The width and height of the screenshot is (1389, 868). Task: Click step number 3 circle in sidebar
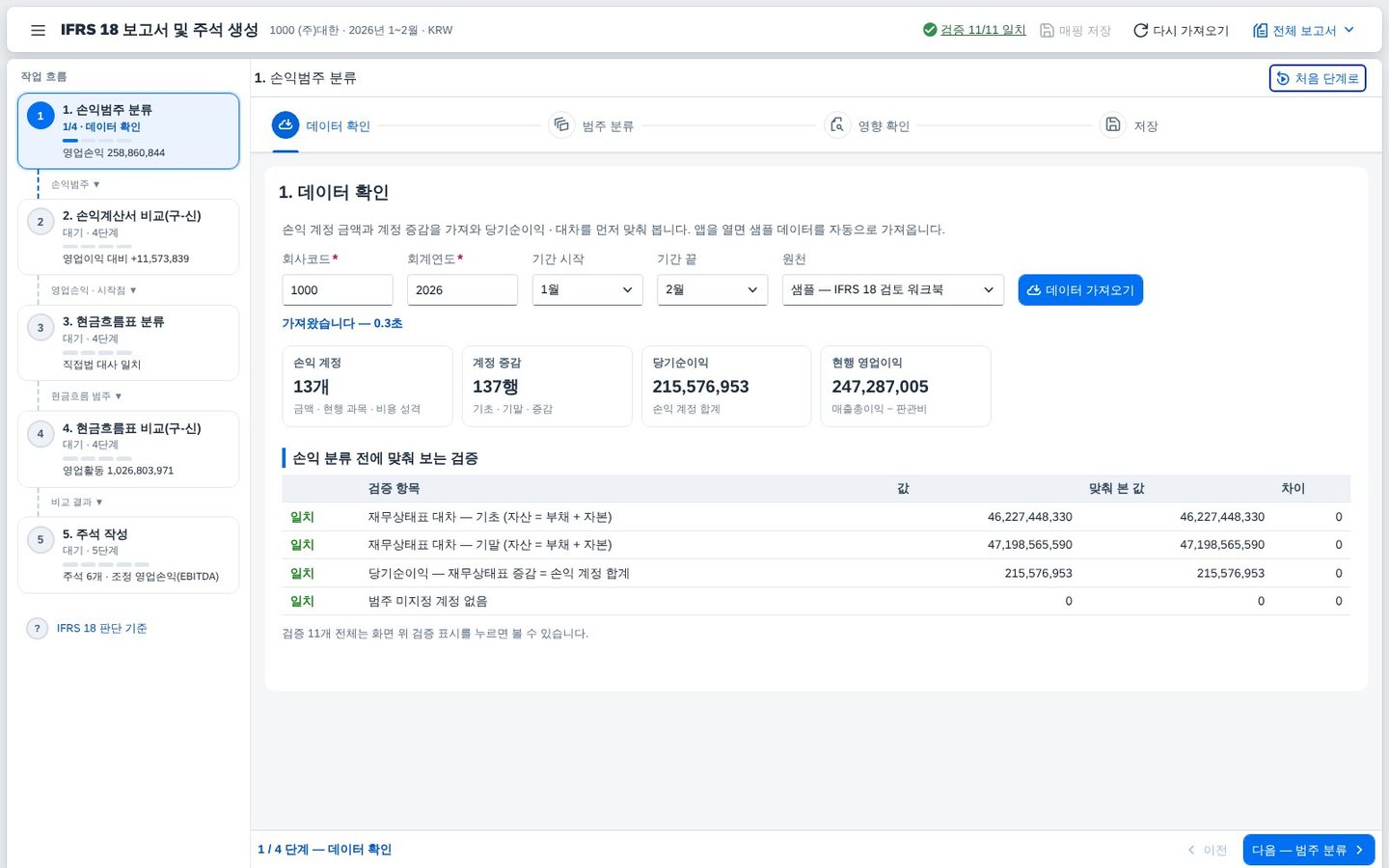click(x=41, y=328)
